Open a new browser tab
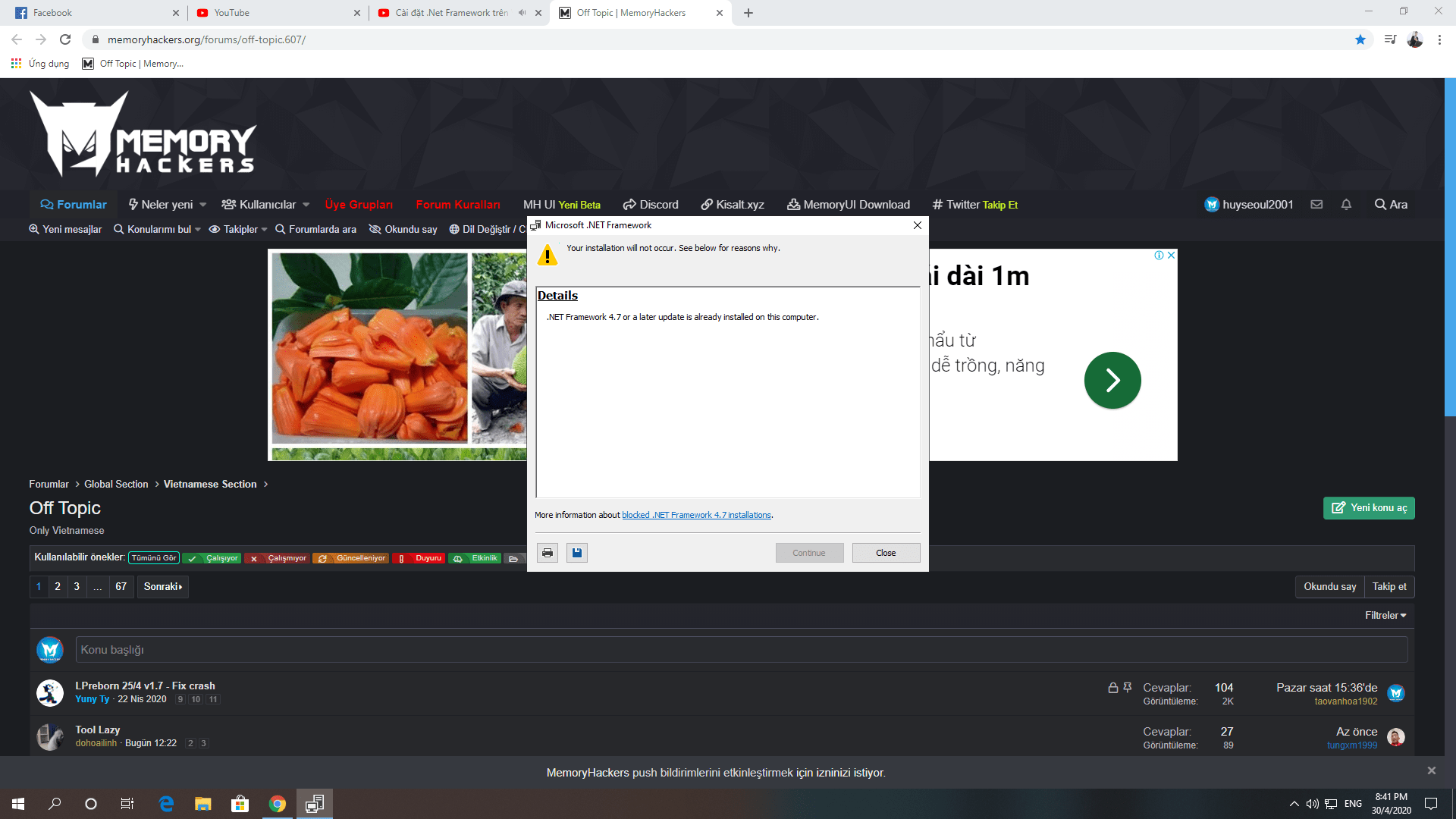Image resolution: width=1456 pixels, height=819 pixels. [x=748, y=13]
